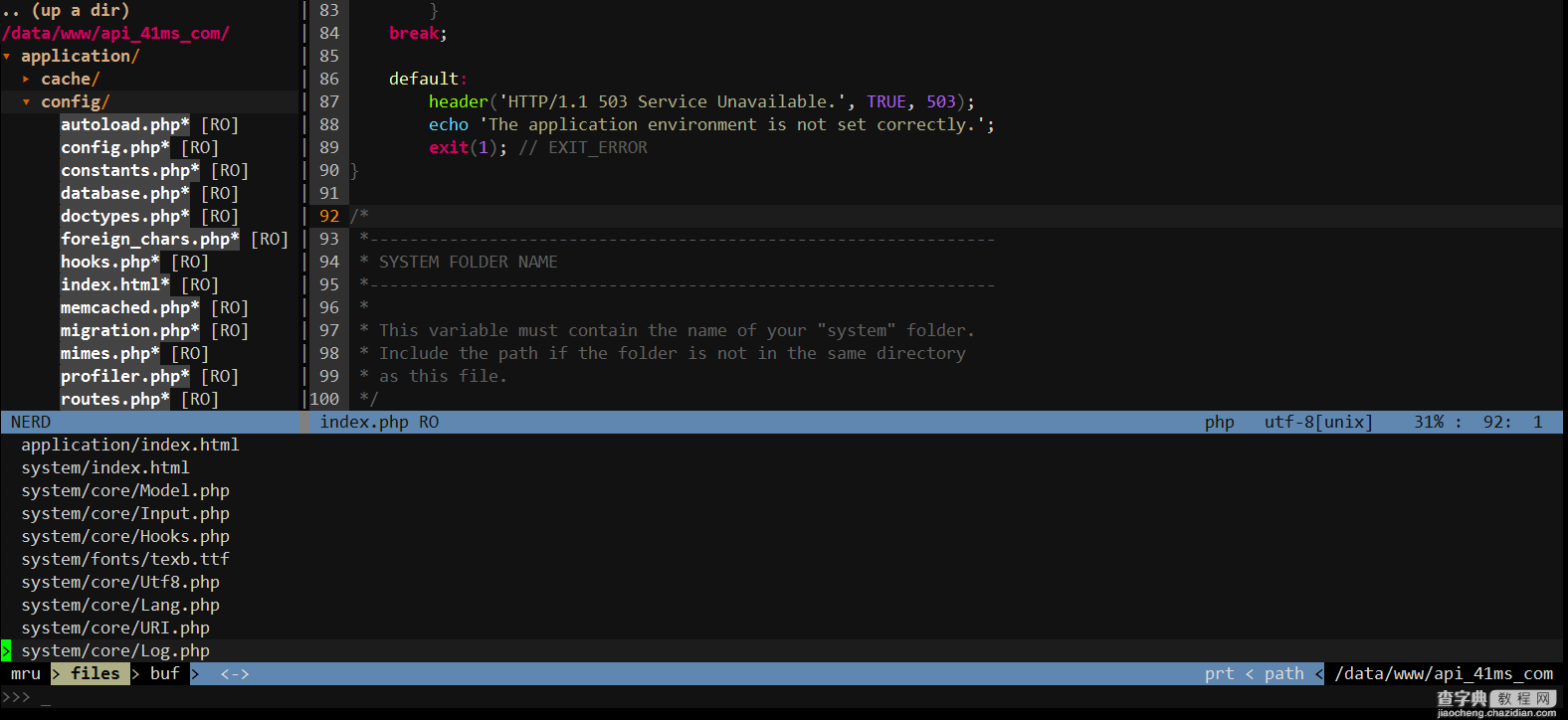Select system/index.html in CtrlP results

click(x=105, y=468)
